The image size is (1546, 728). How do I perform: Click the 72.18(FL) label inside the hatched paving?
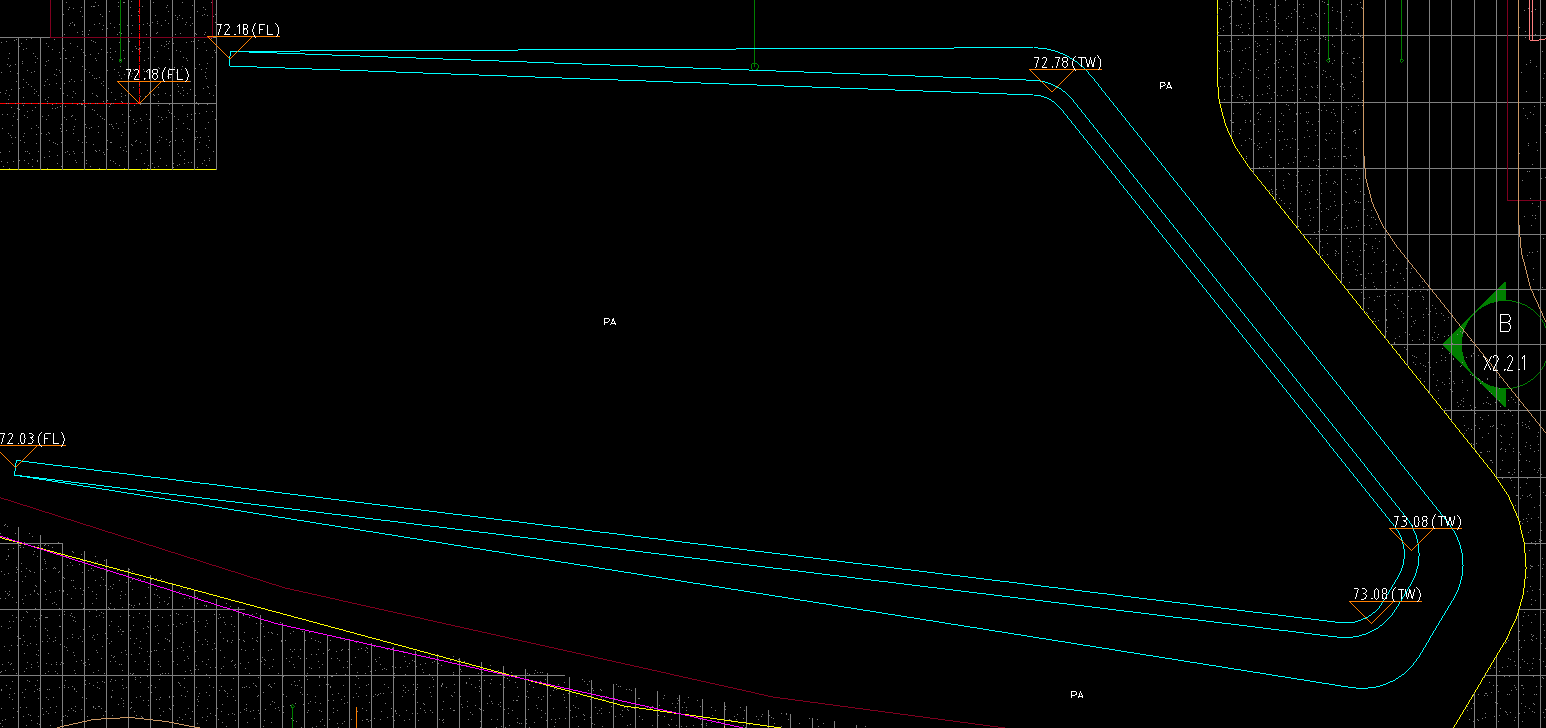pyautogui.click(x=157, y=75)
